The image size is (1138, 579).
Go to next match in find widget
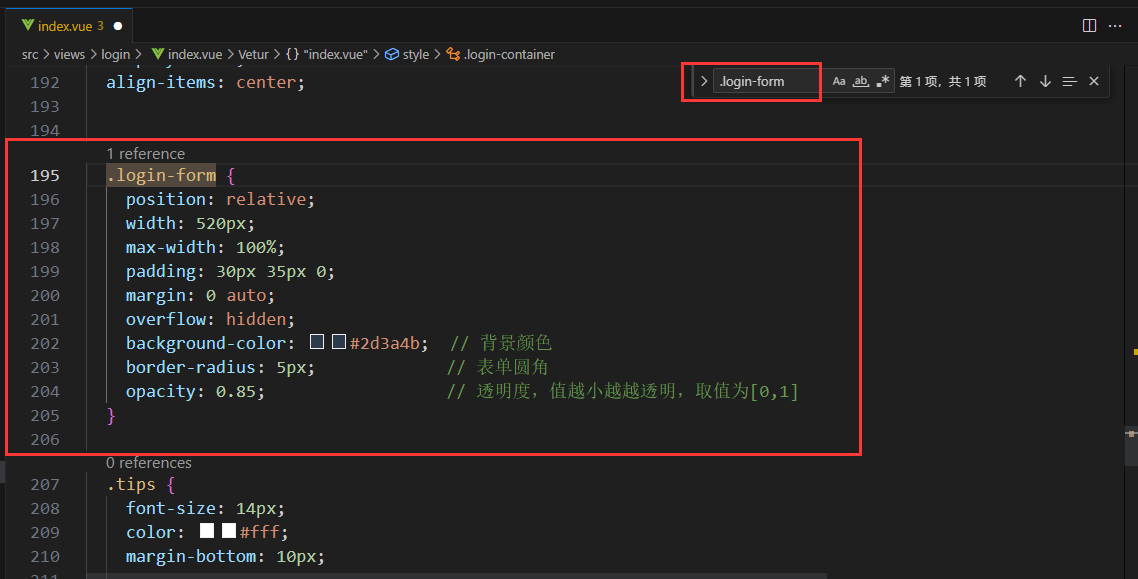click(1045, 81)
